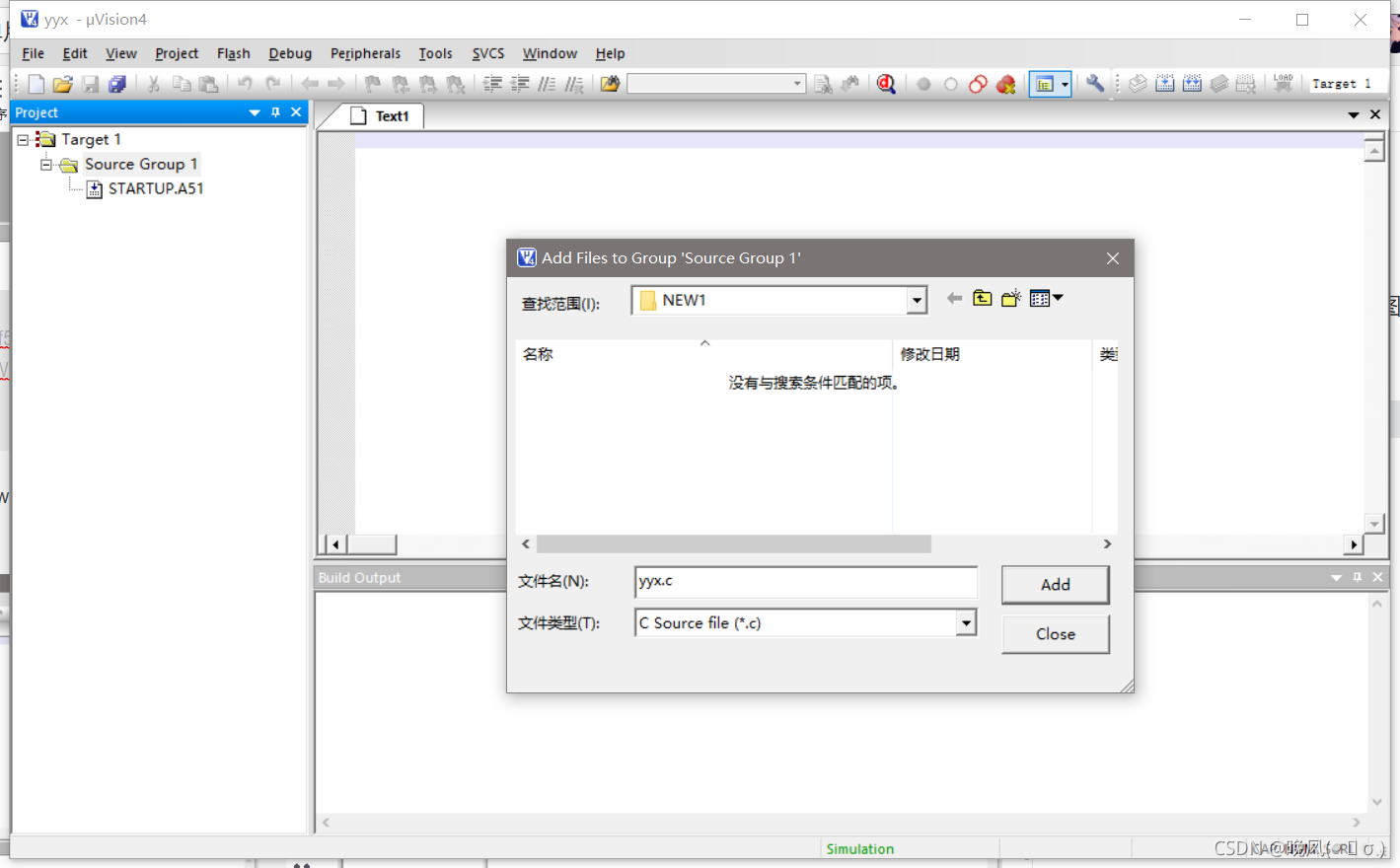Open the file type C Source dropdown

pyautogui.click(x=966, y=623)
